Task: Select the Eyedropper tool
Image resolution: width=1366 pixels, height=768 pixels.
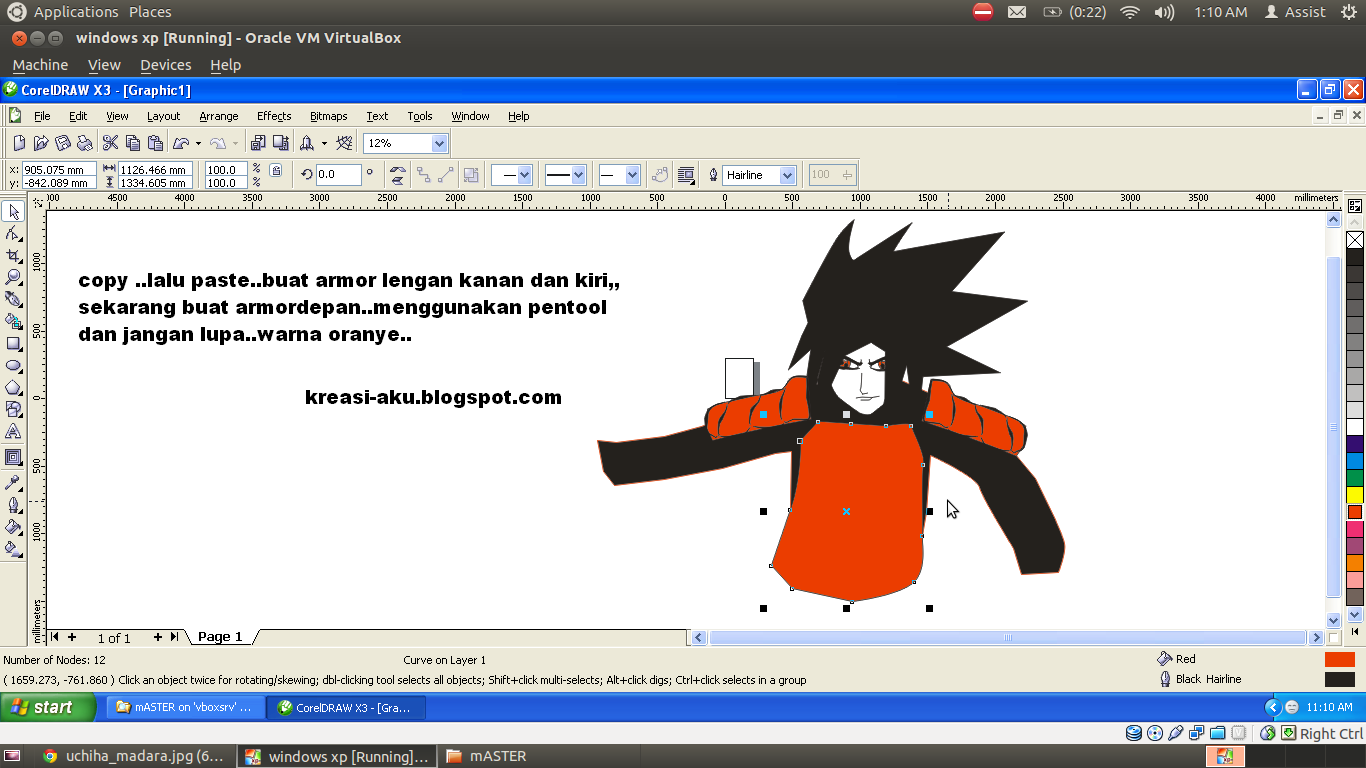Action: tap(13, 482)
